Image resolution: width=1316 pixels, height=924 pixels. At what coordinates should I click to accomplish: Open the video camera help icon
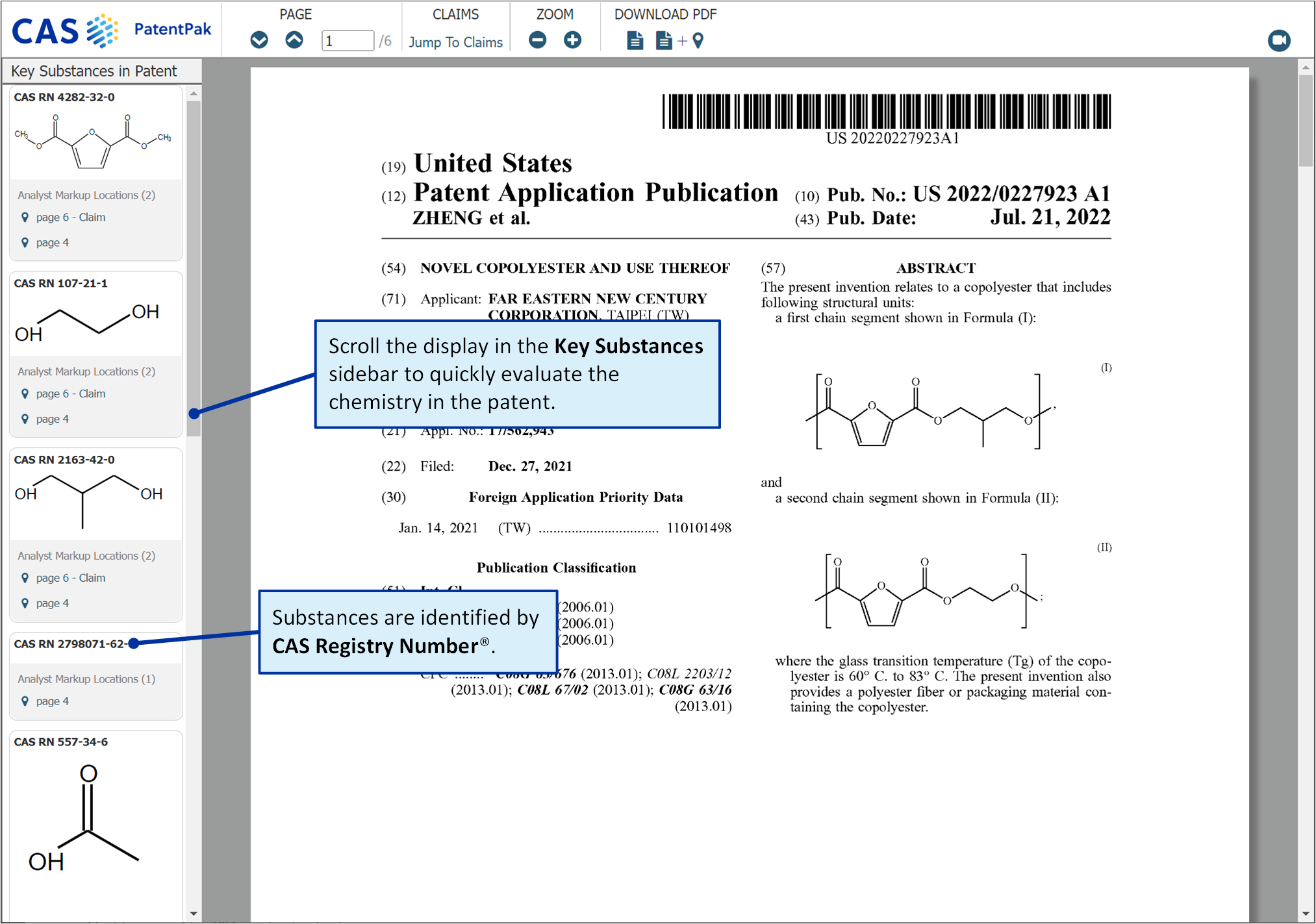pyautogui.click(x=1278, y=40)
